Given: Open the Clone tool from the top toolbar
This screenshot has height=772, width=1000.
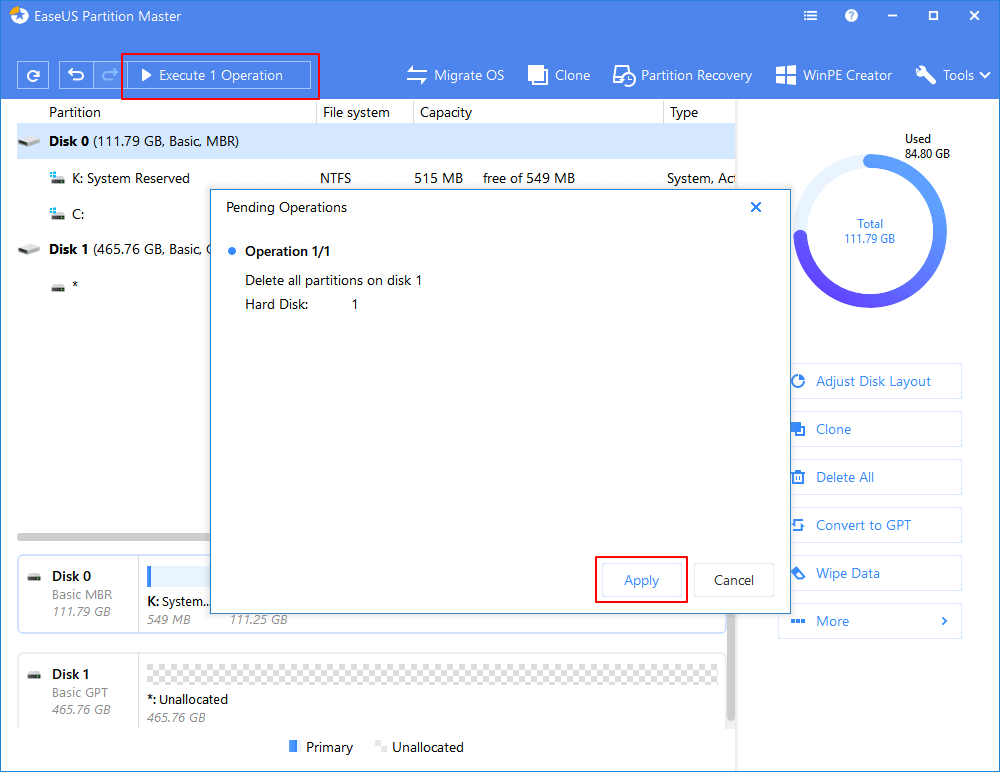Looking at the screenshot, I should click(558, 75).
